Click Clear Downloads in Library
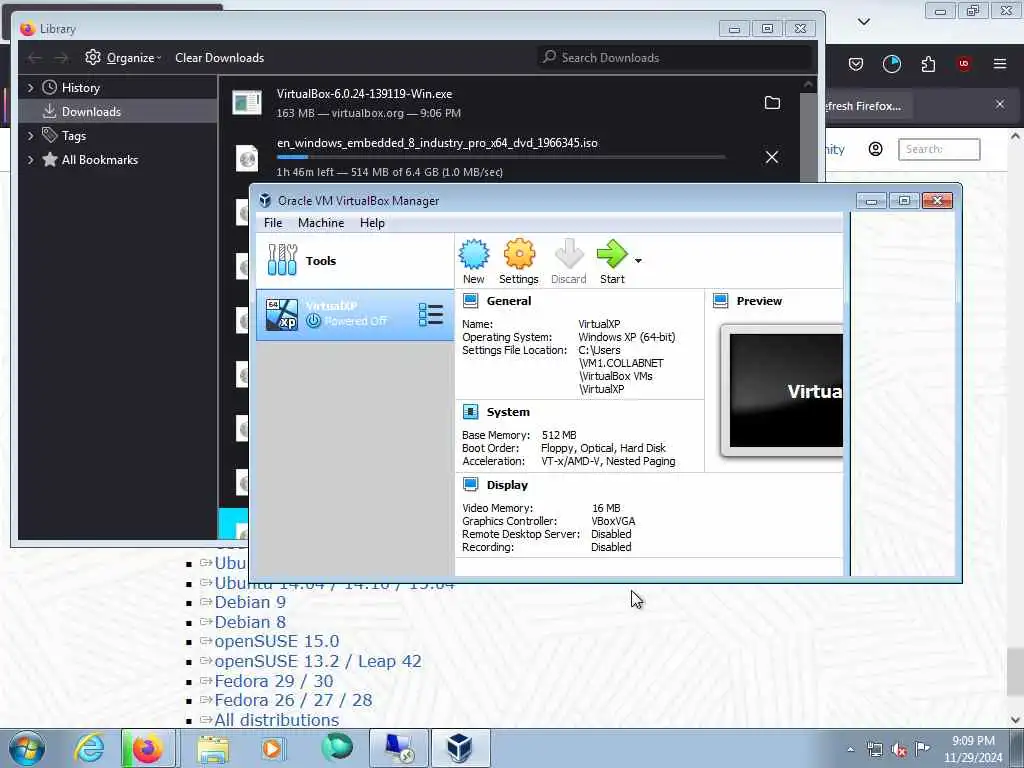Viewport: 1024px width, 768px height. [219, 57]
